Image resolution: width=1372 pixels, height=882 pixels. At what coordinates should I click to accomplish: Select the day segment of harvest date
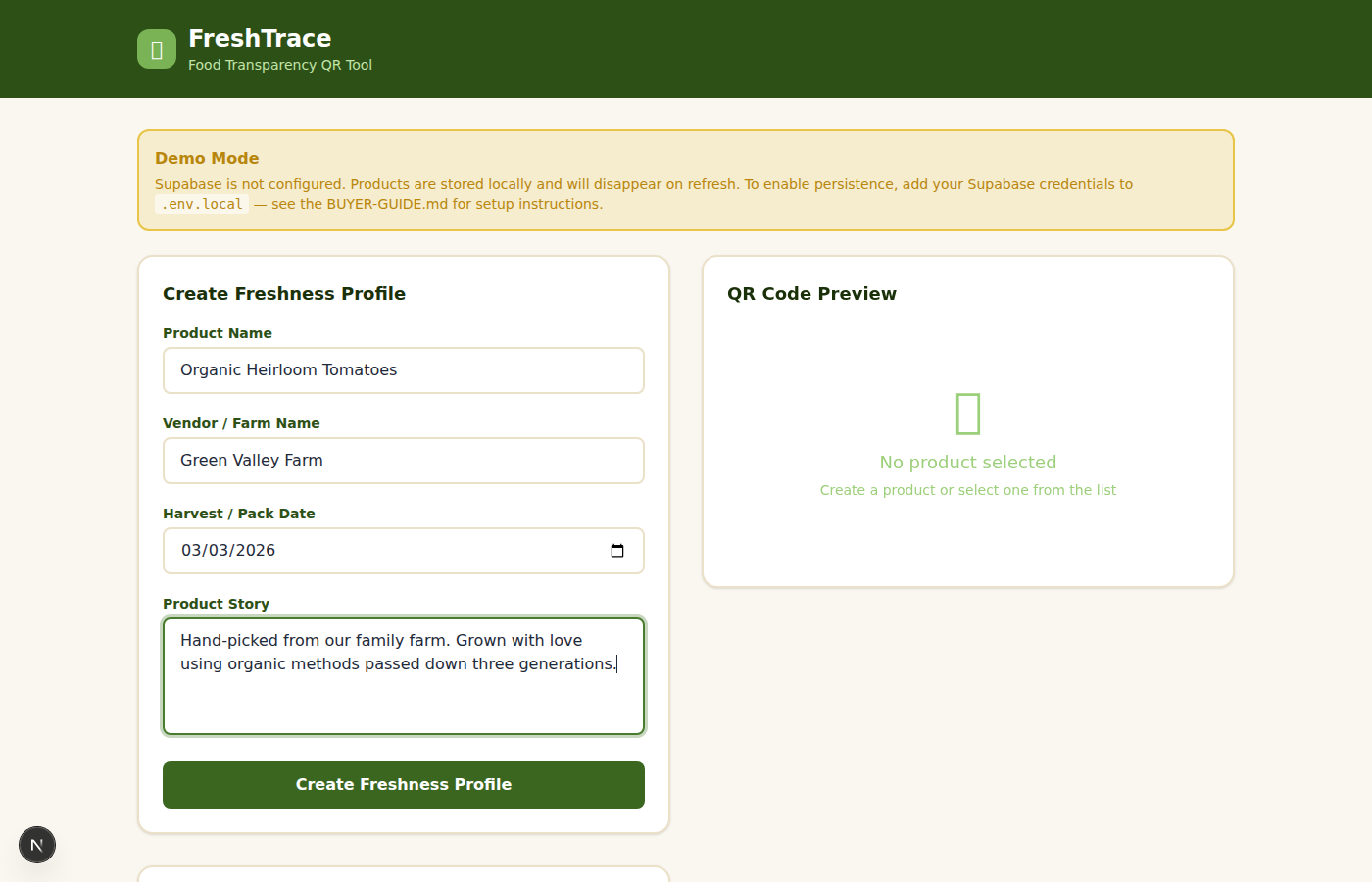tap(218, 551)
